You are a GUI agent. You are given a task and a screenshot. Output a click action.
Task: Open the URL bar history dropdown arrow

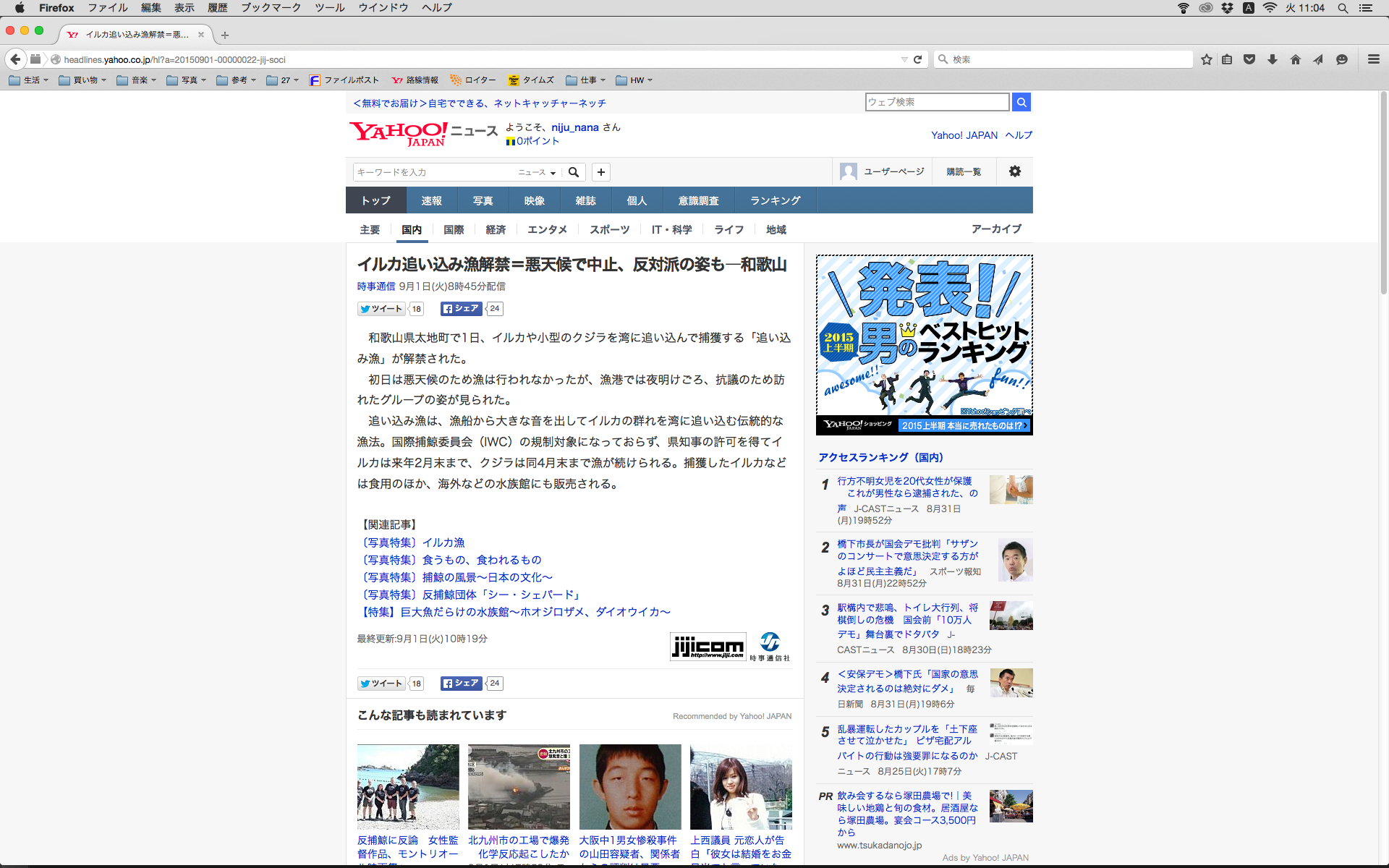pos(904,59)
